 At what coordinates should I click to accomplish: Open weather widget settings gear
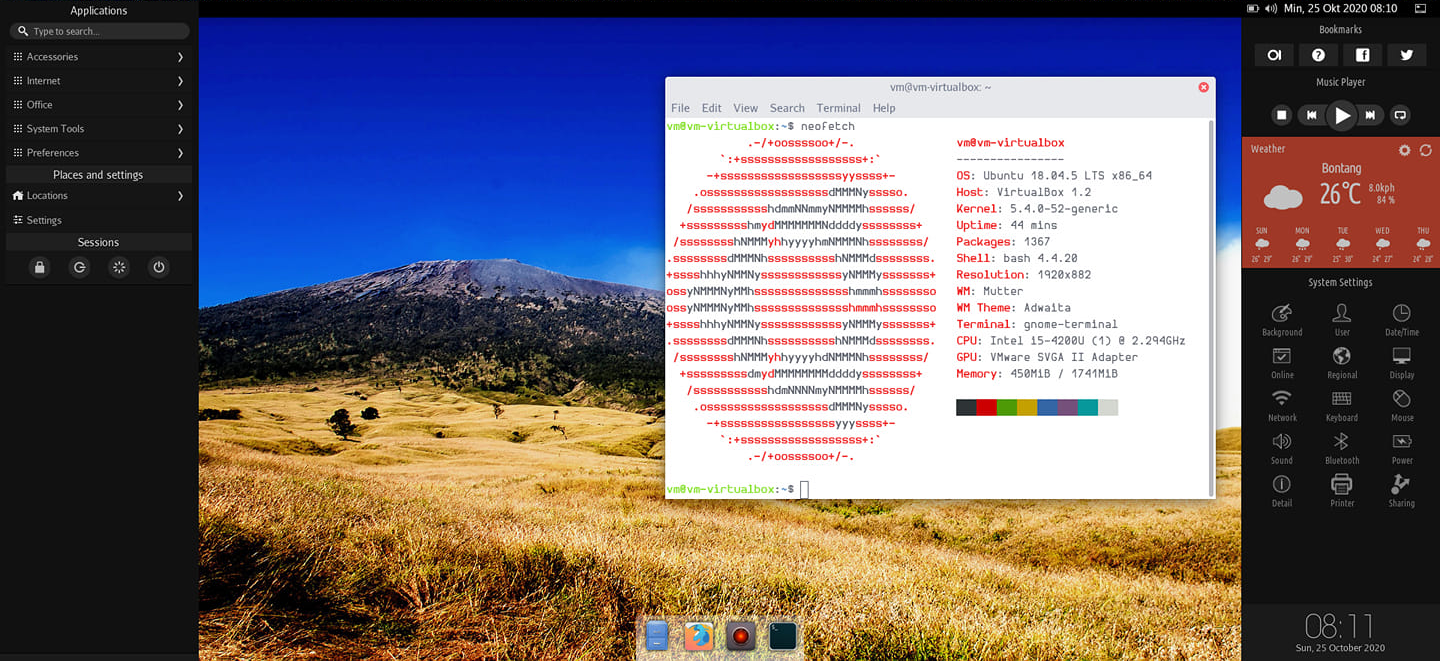1404,150
